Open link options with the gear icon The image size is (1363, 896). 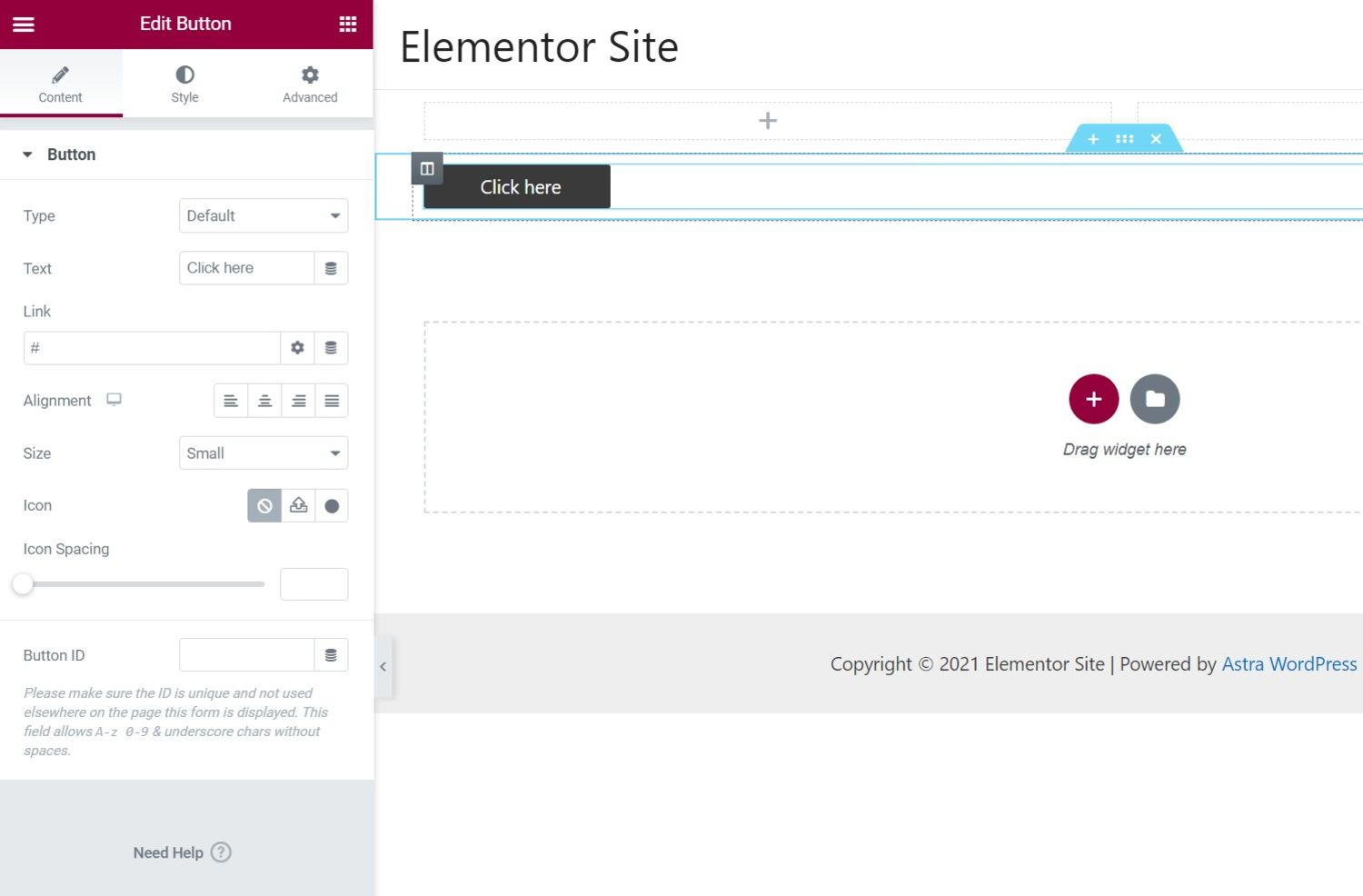[x=298, y=347]
